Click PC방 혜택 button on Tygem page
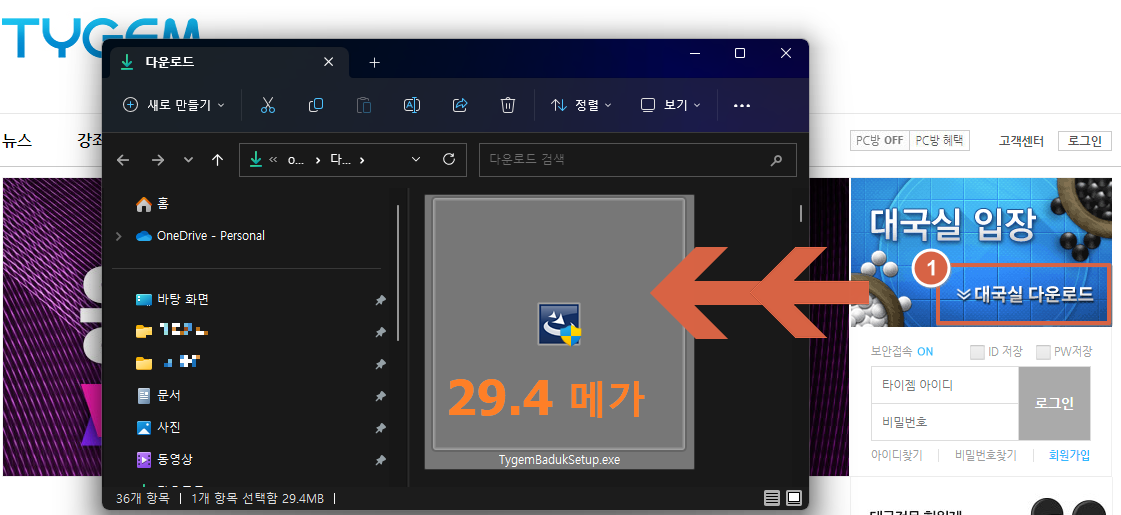Screen dimensions: 1121x515 [939, 140]
